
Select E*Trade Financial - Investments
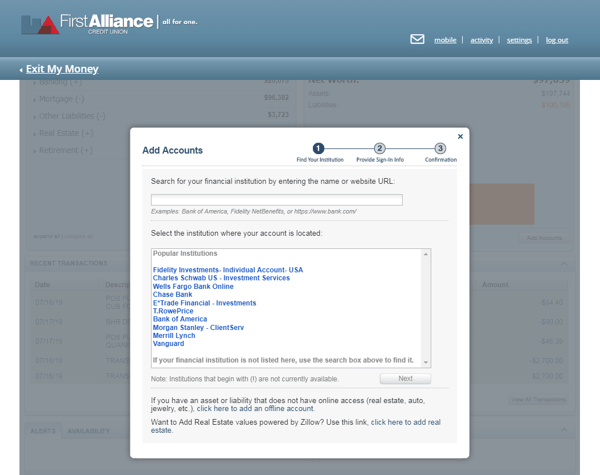tap(204, 303)
